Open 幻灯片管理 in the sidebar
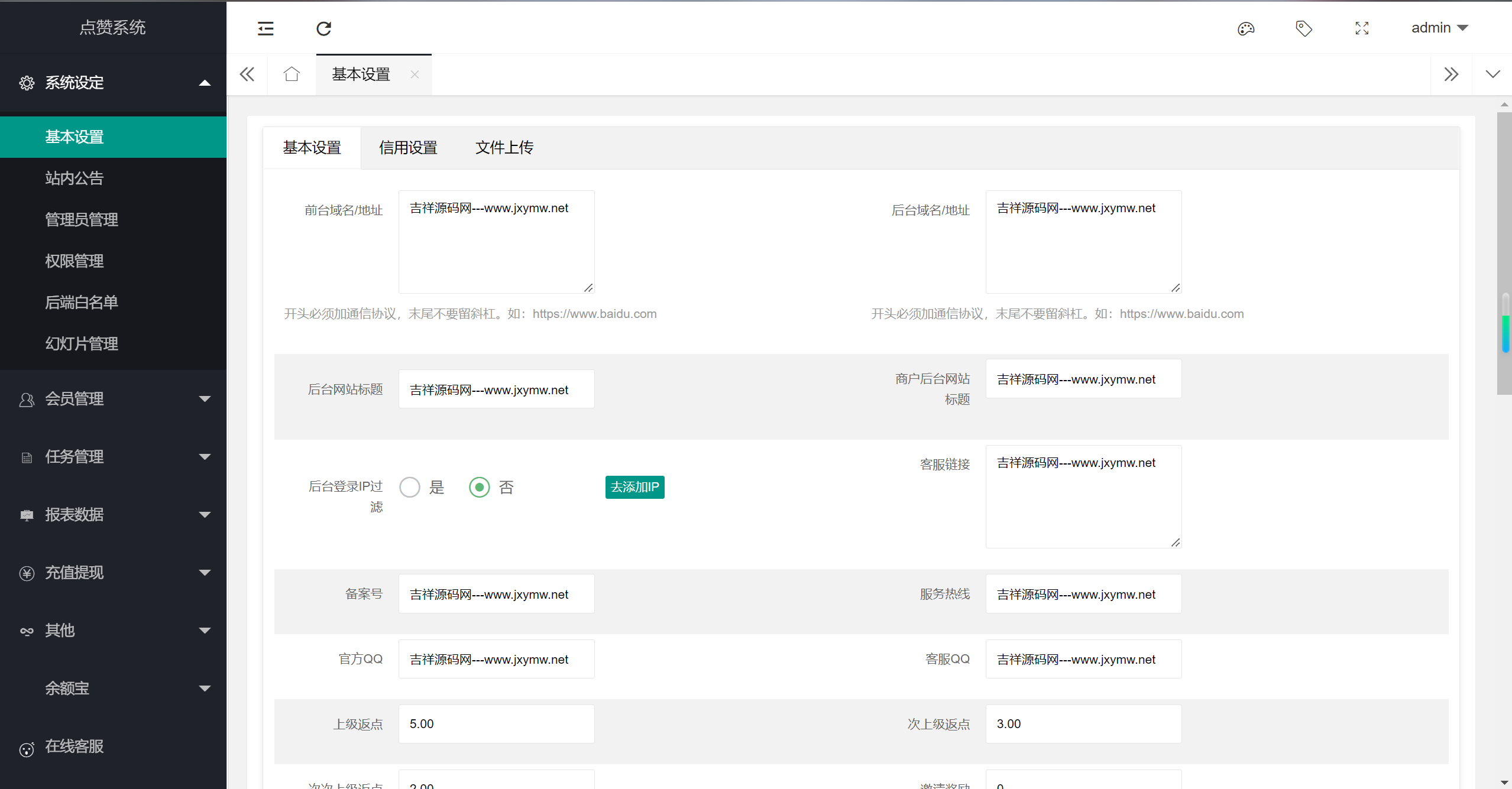The height and width of the screenshot is (789, 1512). coord(113,344)
